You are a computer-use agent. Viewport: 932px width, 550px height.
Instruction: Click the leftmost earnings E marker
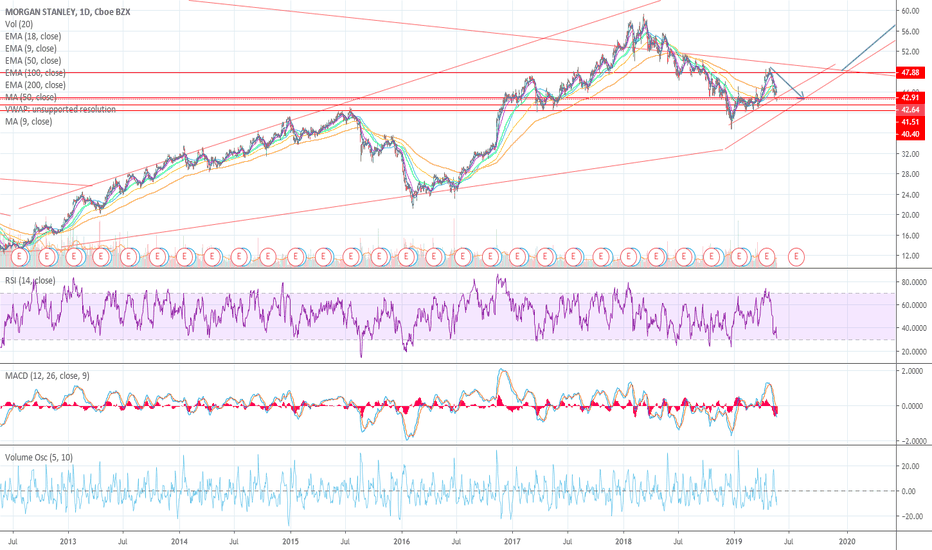(x=20, y=257)
